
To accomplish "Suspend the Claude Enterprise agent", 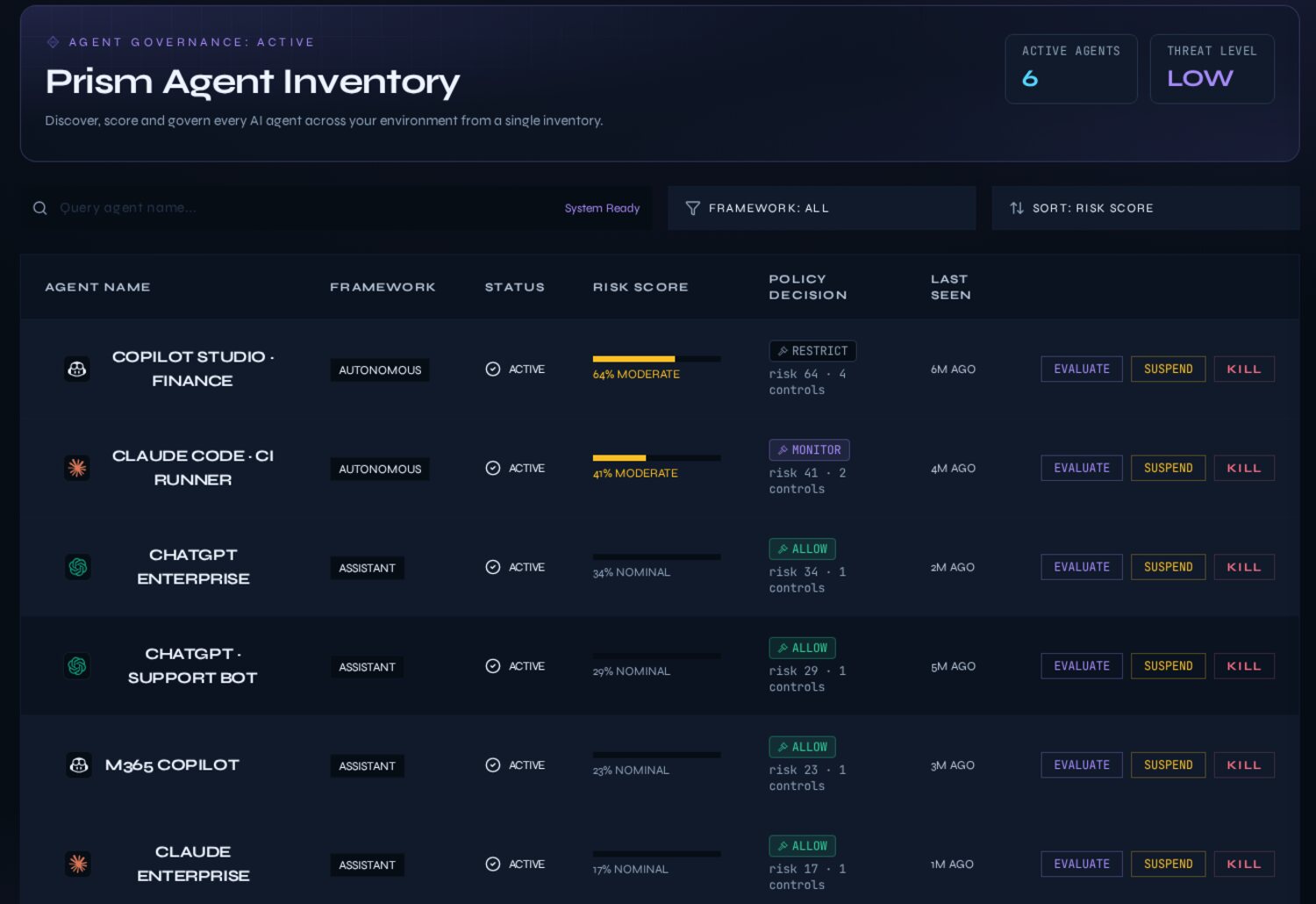I will click(1169, 865).
